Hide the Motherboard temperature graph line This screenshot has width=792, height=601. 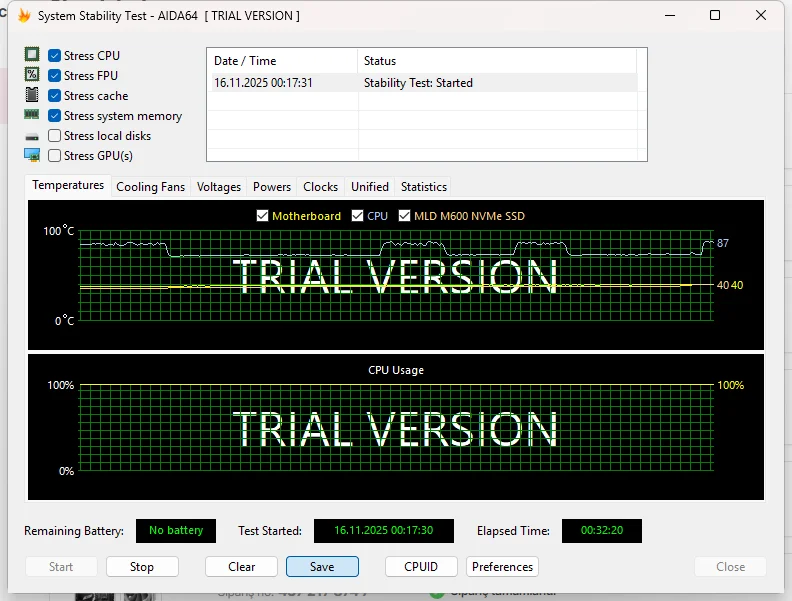[262, 216]
